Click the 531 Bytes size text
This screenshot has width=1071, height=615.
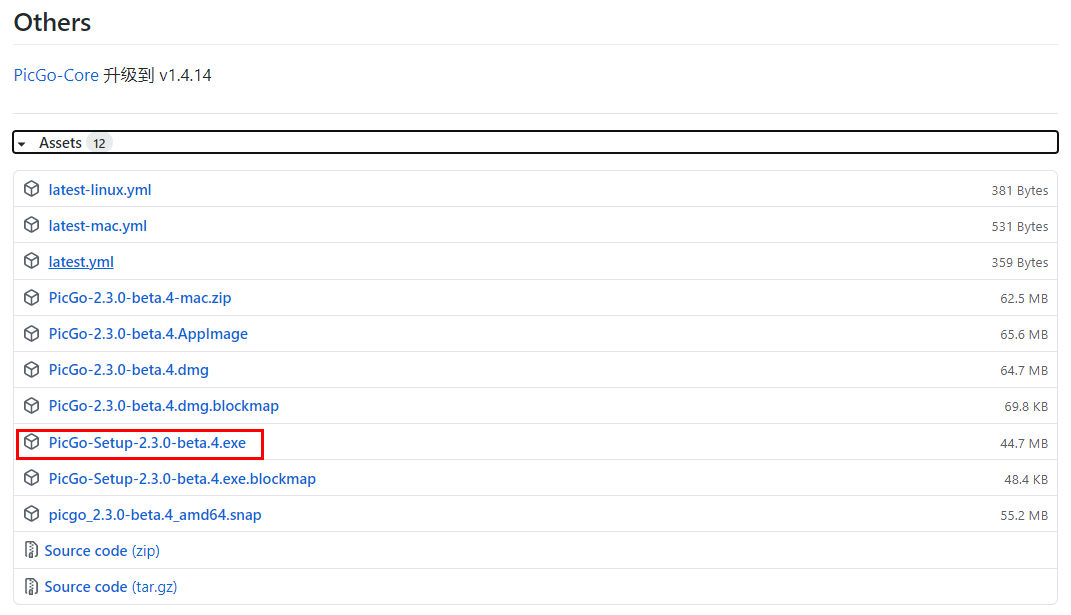(x=1020, y=227)
